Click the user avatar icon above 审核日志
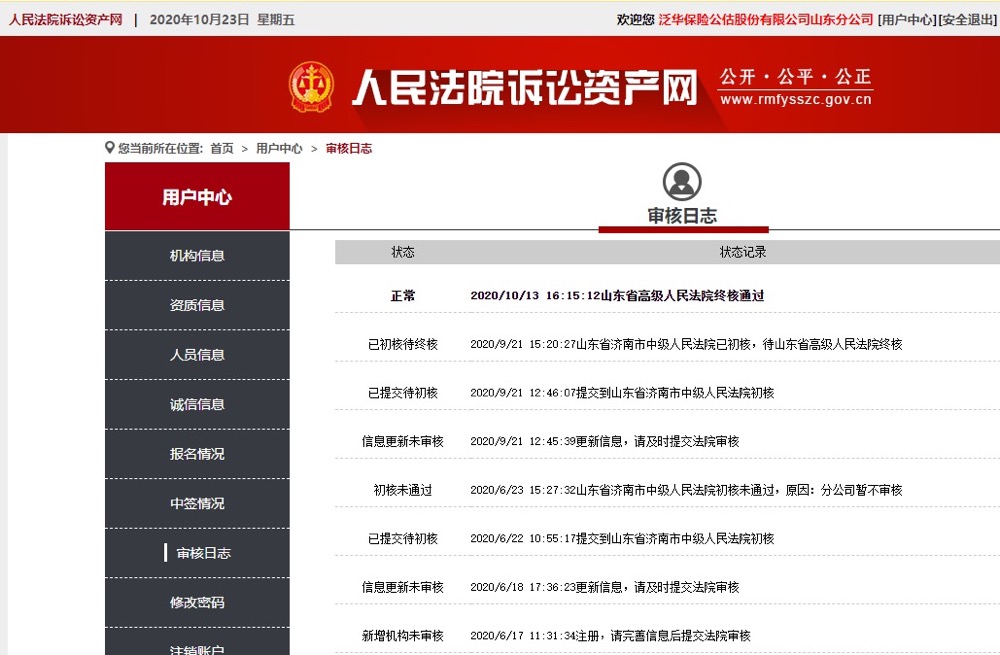This screenshot has width=1000, height=655. click(x=682, y=181)
